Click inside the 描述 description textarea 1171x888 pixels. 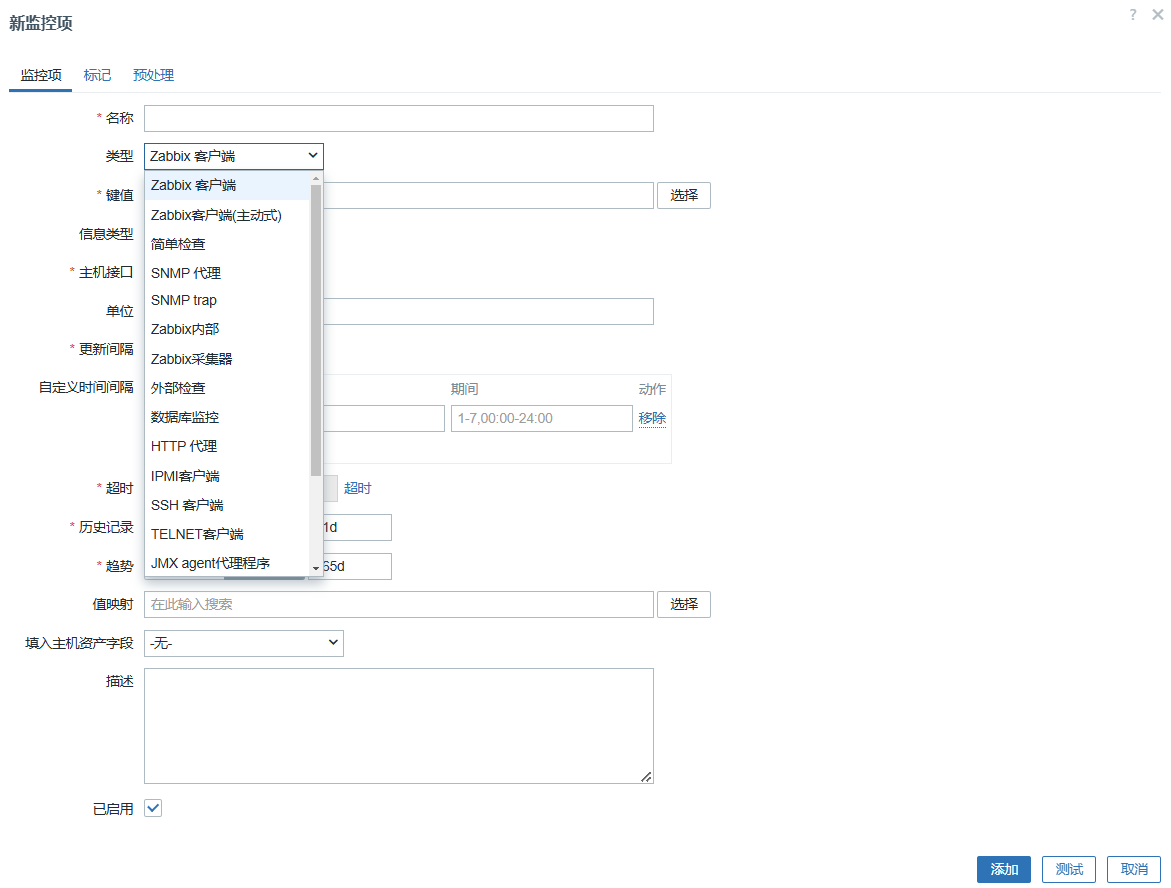coord(398,725)
